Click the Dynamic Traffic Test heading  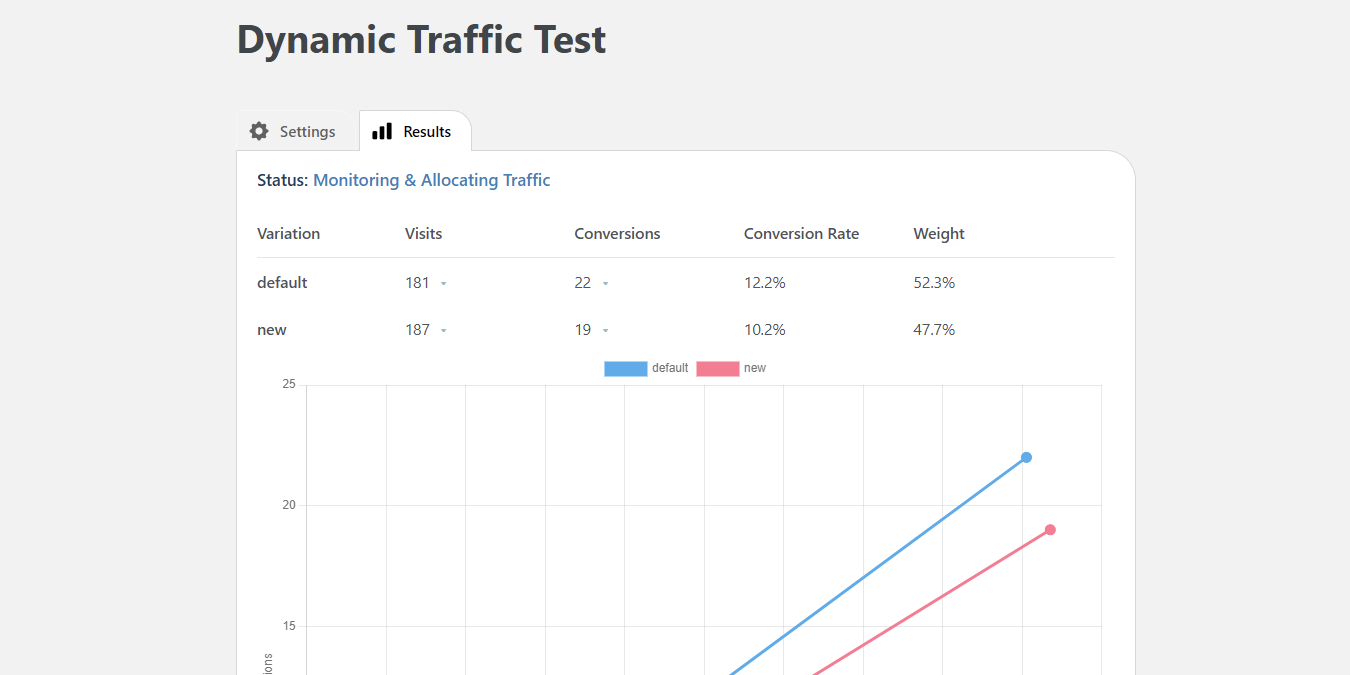click(420, 40)
